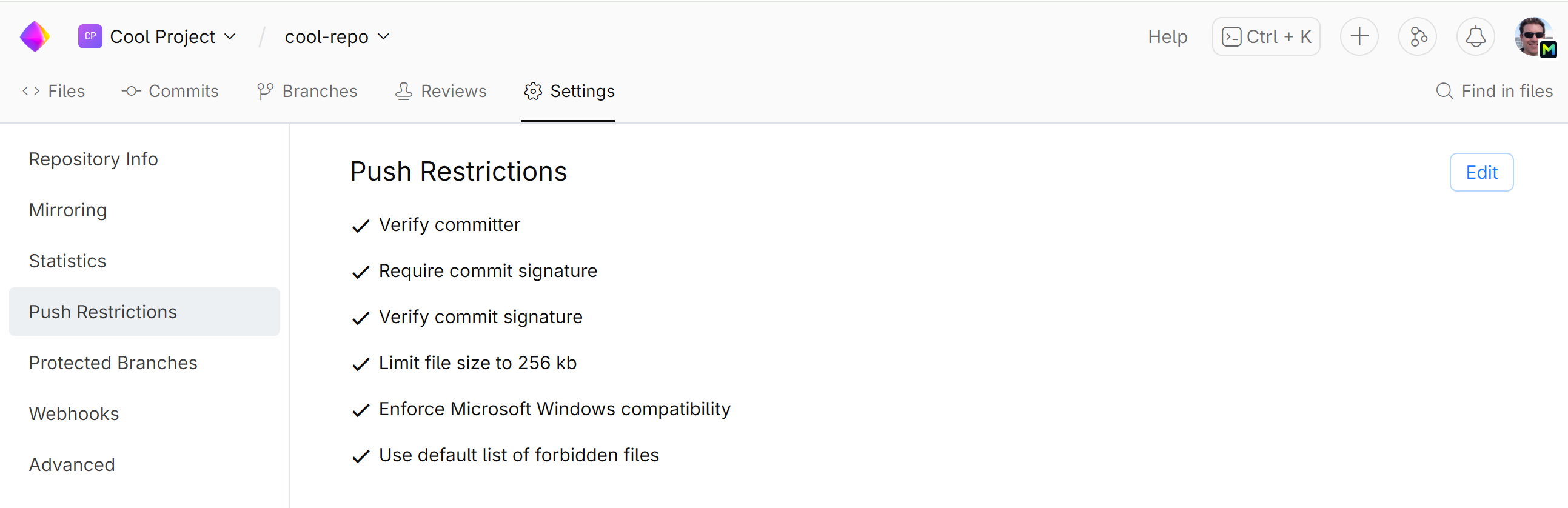Open the plus create-new icon
Screen dimensions: 1568x508
[1359, 36]
